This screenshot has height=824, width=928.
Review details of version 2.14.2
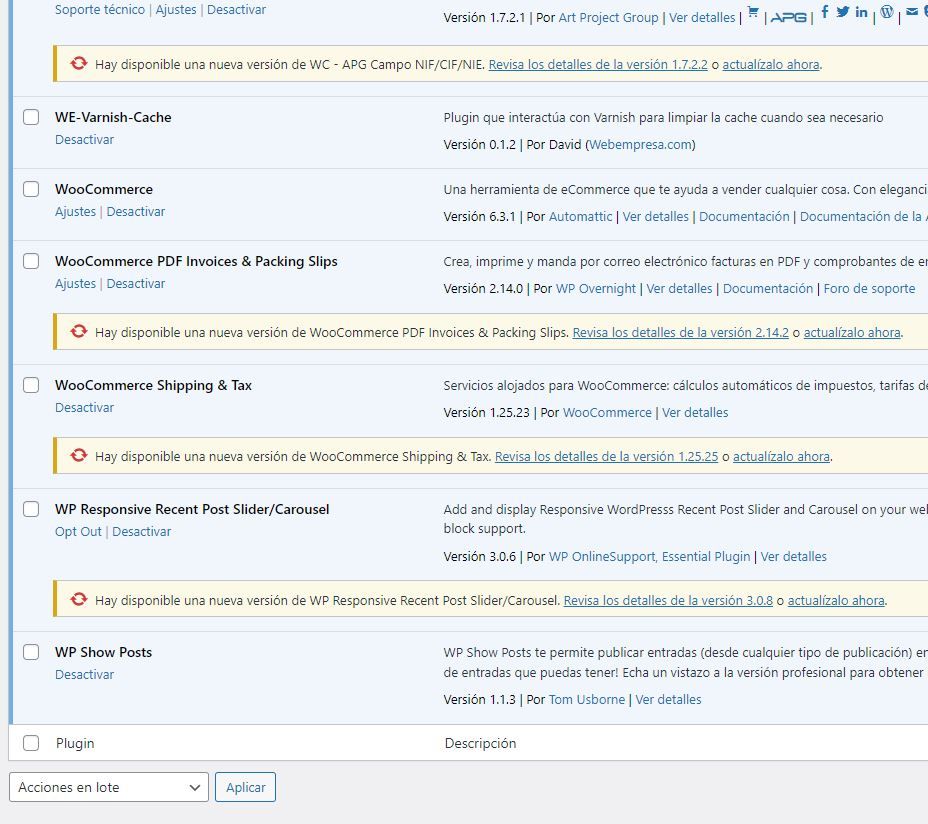point(681,333)
